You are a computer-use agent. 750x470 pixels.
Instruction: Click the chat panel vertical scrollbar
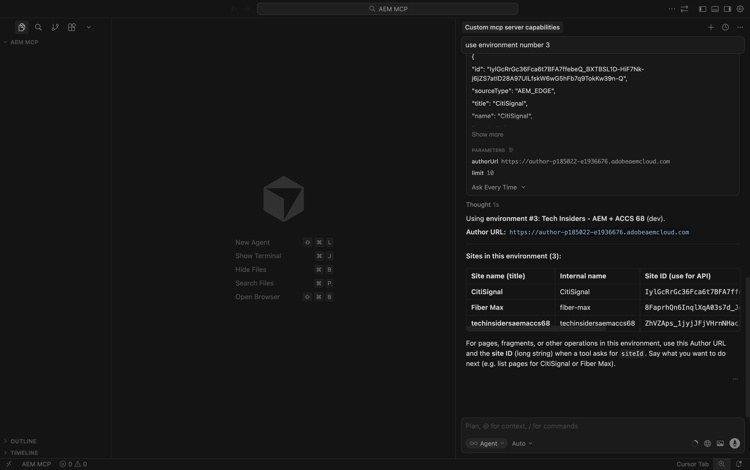click(x=747, y=347)
